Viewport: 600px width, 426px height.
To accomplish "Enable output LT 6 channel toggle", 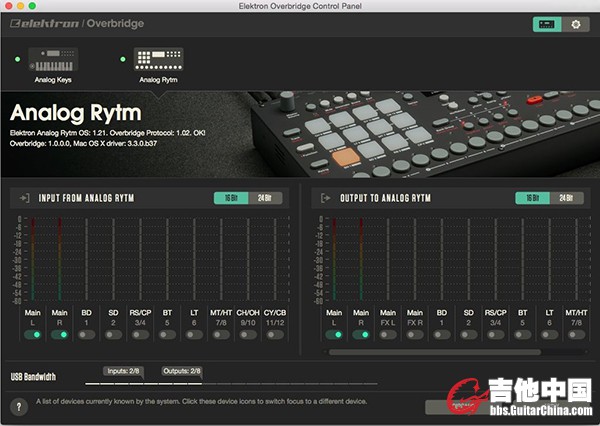I will (x=549, y=335).
